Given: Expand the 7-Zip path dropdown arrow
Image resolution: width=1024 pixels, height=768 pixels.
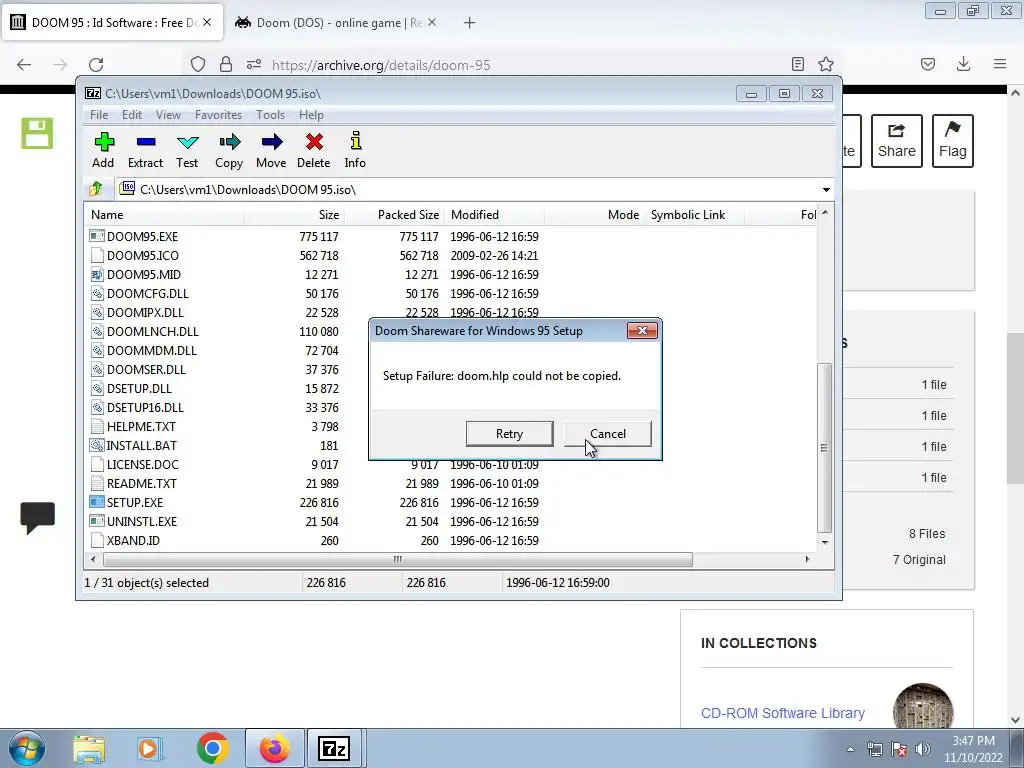Looking at the screenshot, I should [x=826, y=189].
